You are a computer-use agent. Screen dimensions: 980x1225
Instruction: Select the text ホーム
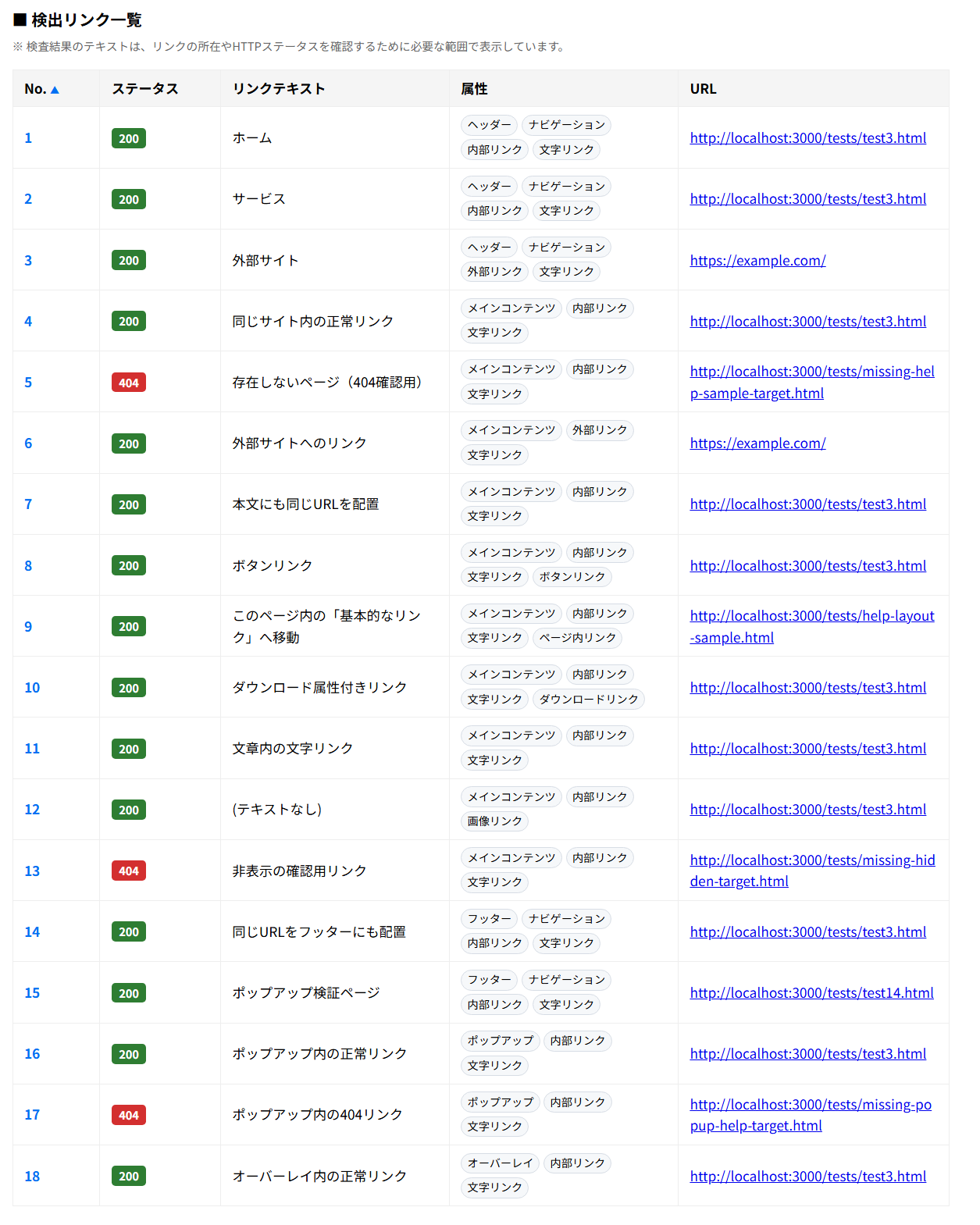(x=252, y=138)
